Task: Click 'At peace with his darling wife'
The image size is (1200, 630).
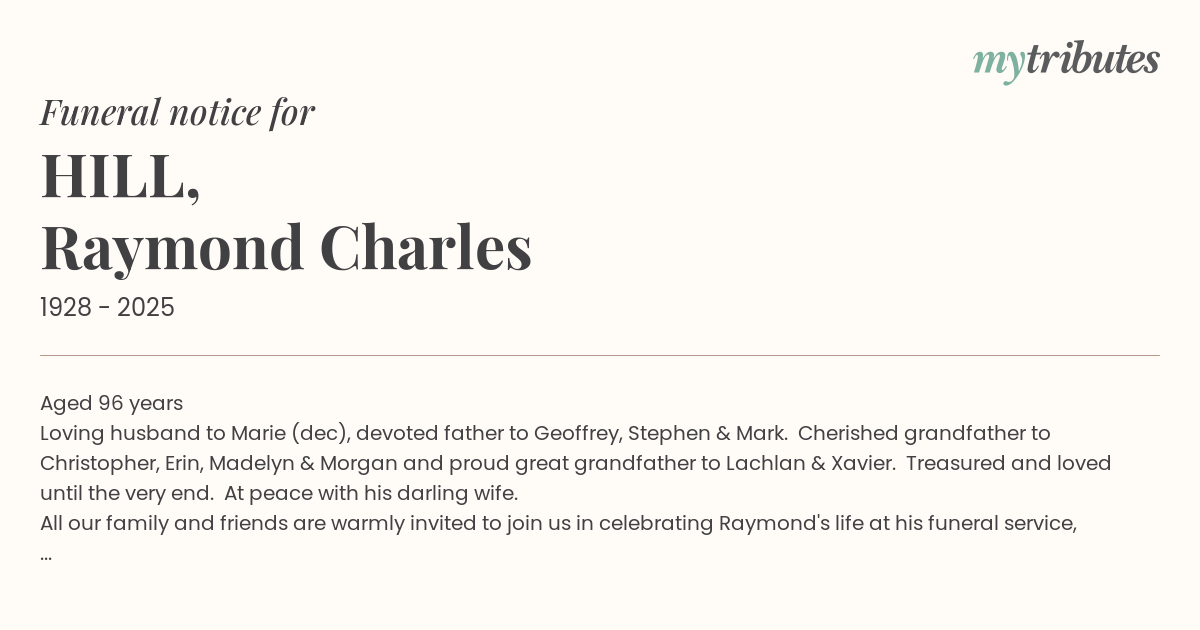Action: tap(371, 493)
